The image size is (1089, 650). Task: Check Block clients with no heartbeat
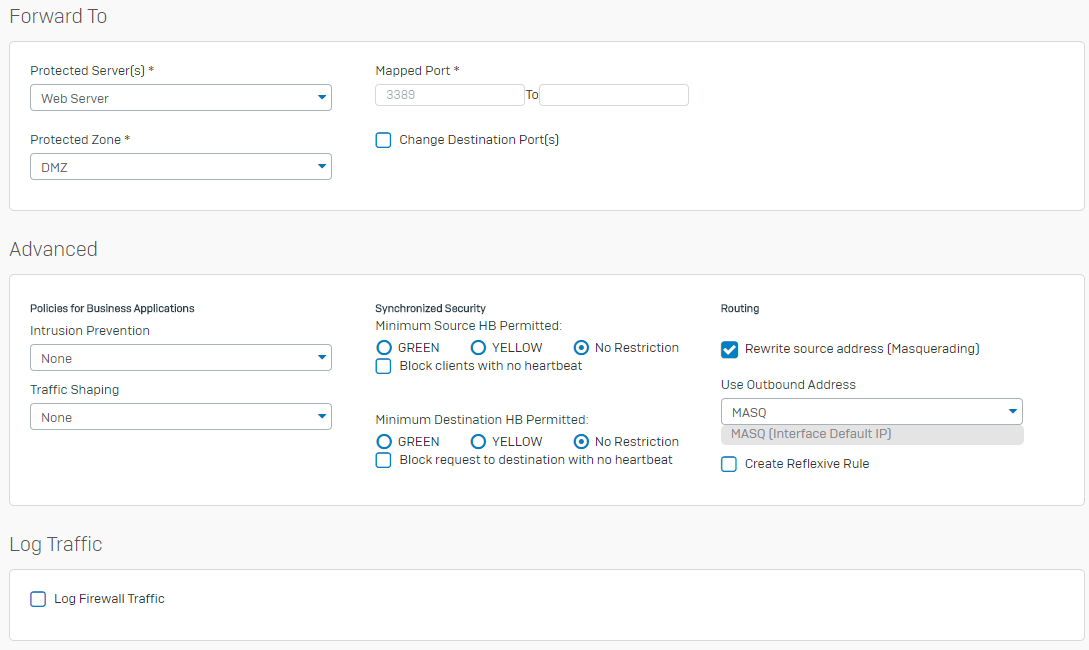(x=383, y=366)
